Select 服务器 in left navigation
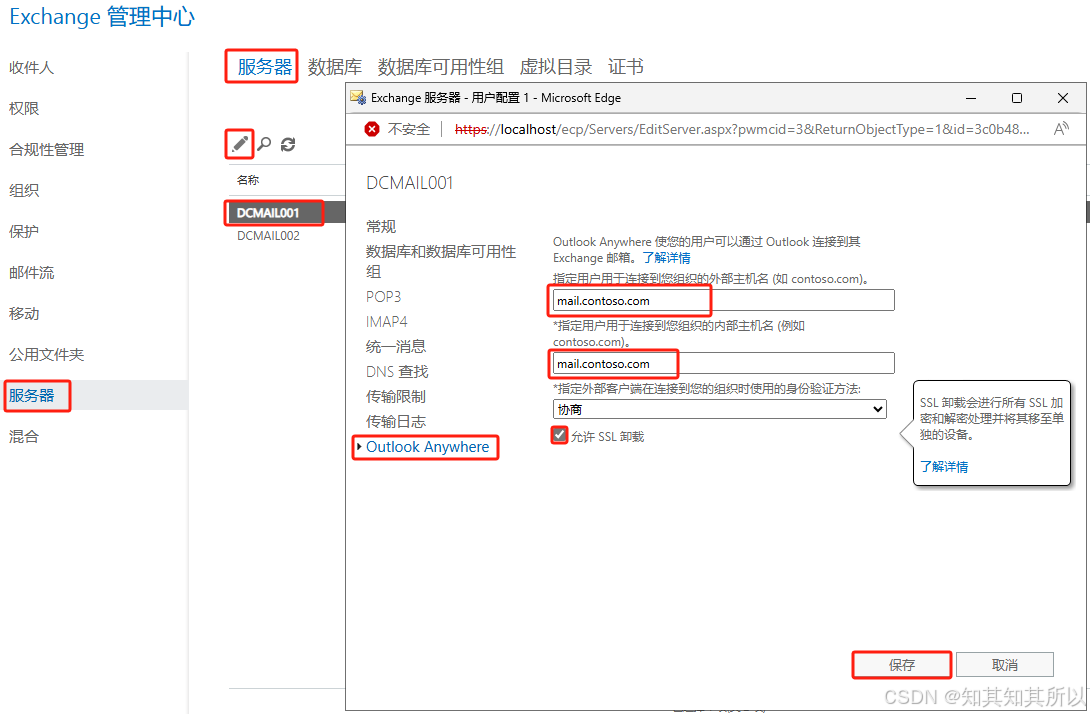This screenshot has height=714, width=1090. click(31, 396)
